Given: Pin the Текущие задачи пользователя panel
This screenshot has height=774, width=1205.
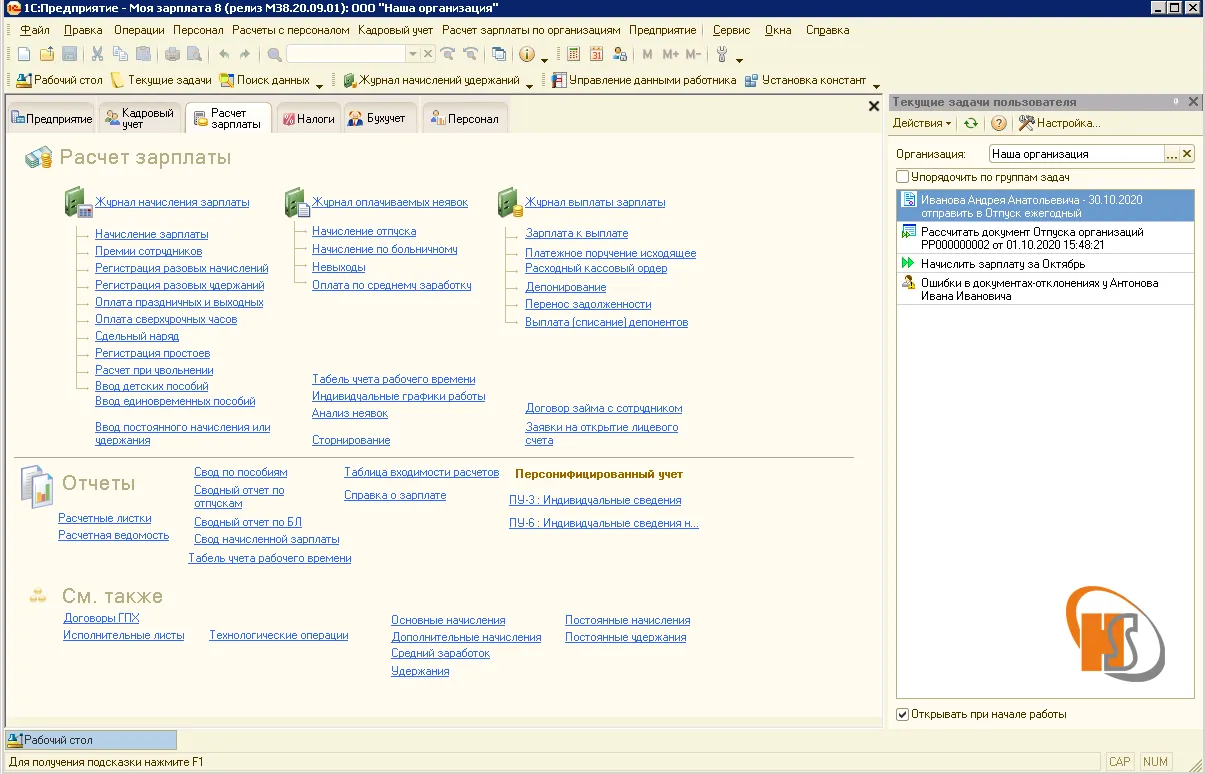Looking at the screenshot, I should (x=1176, y=102).
